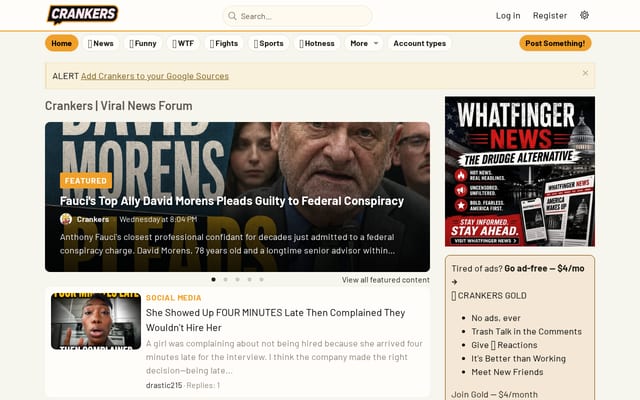Click the Log in link
This screenshot has width=640, height=400.
coord(508,16)
